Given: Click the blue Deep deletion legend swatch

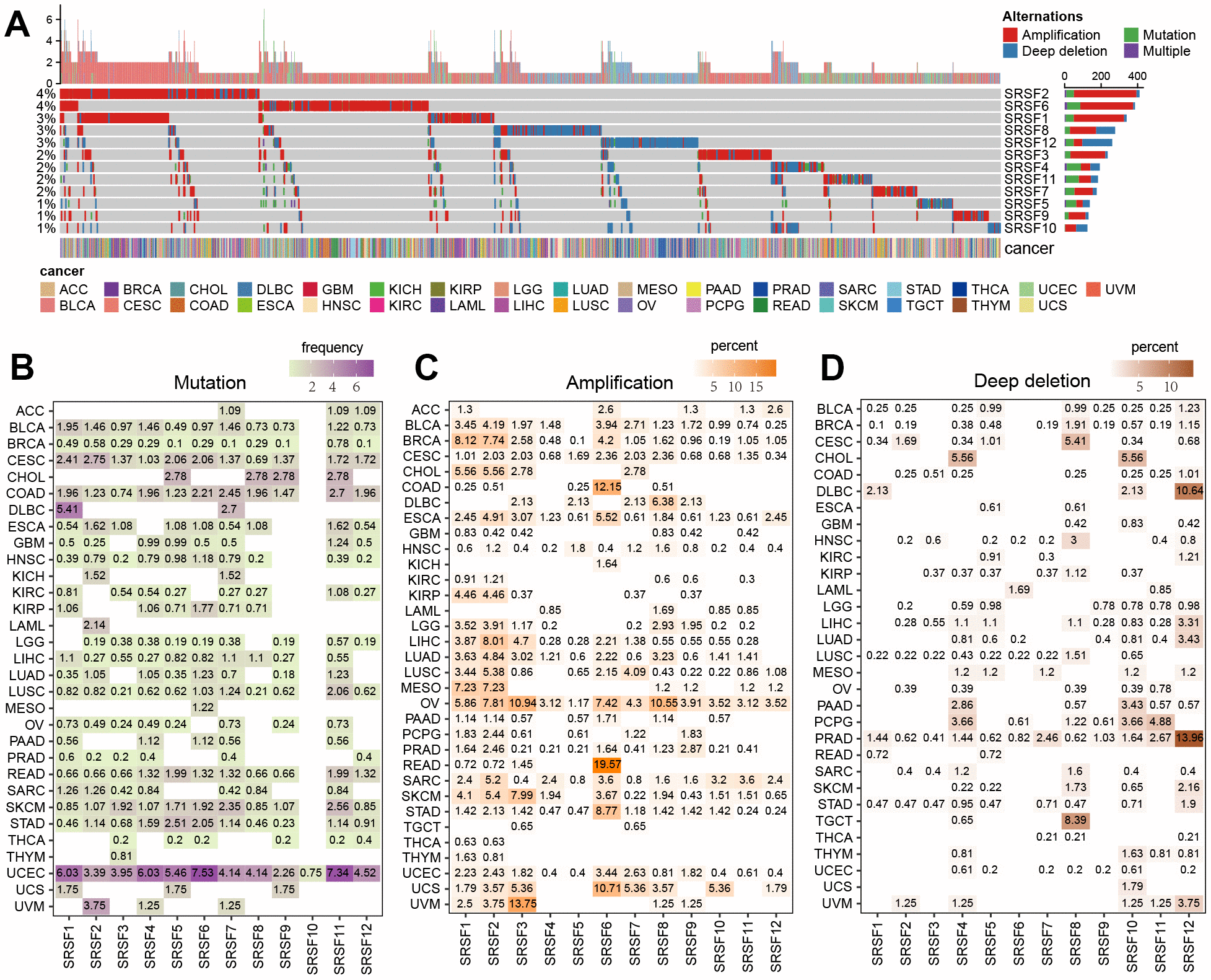Looking at the screenshot, I should tap(1010, 51).
